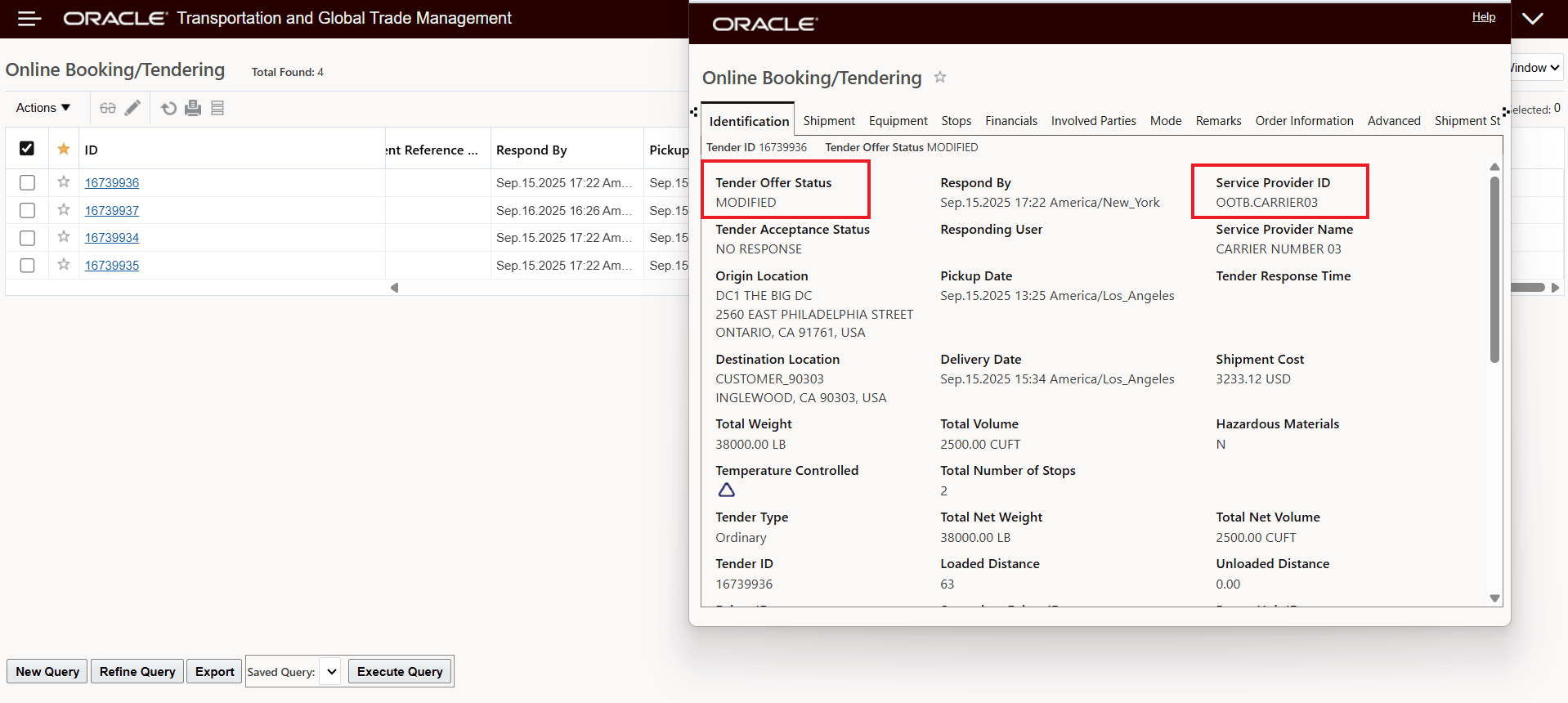Click the star beside the popup title
The image size is (1568, 703).
point(940,78)
